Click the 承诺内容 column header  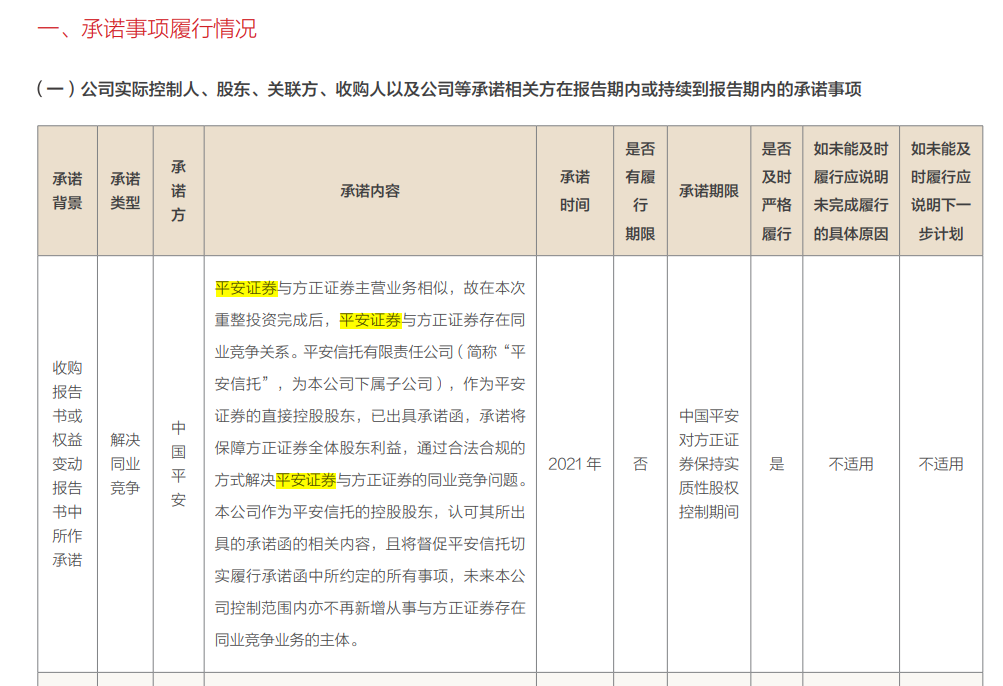coord(370,191)
